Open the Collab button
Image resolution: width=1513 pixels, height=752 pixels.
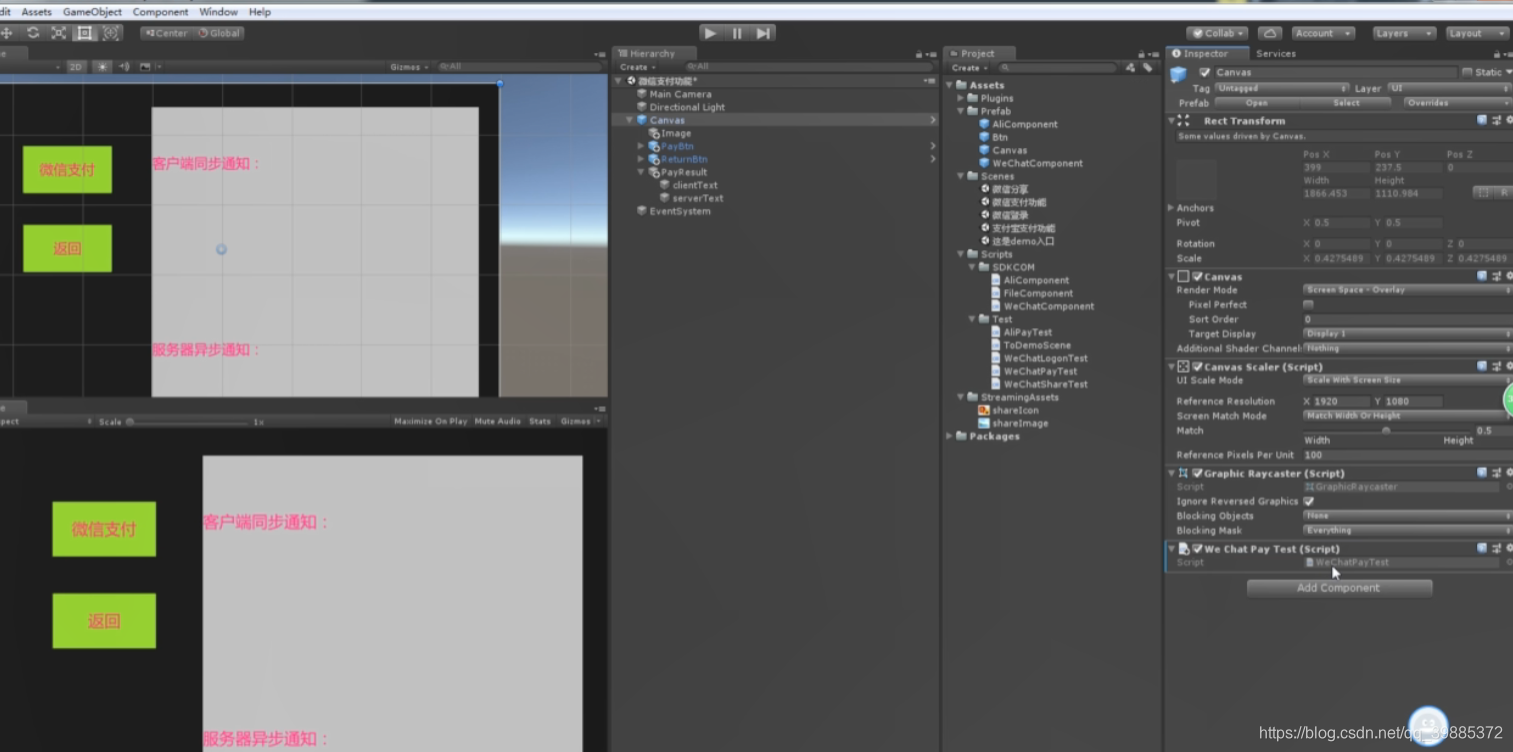tap(1216, 33)
